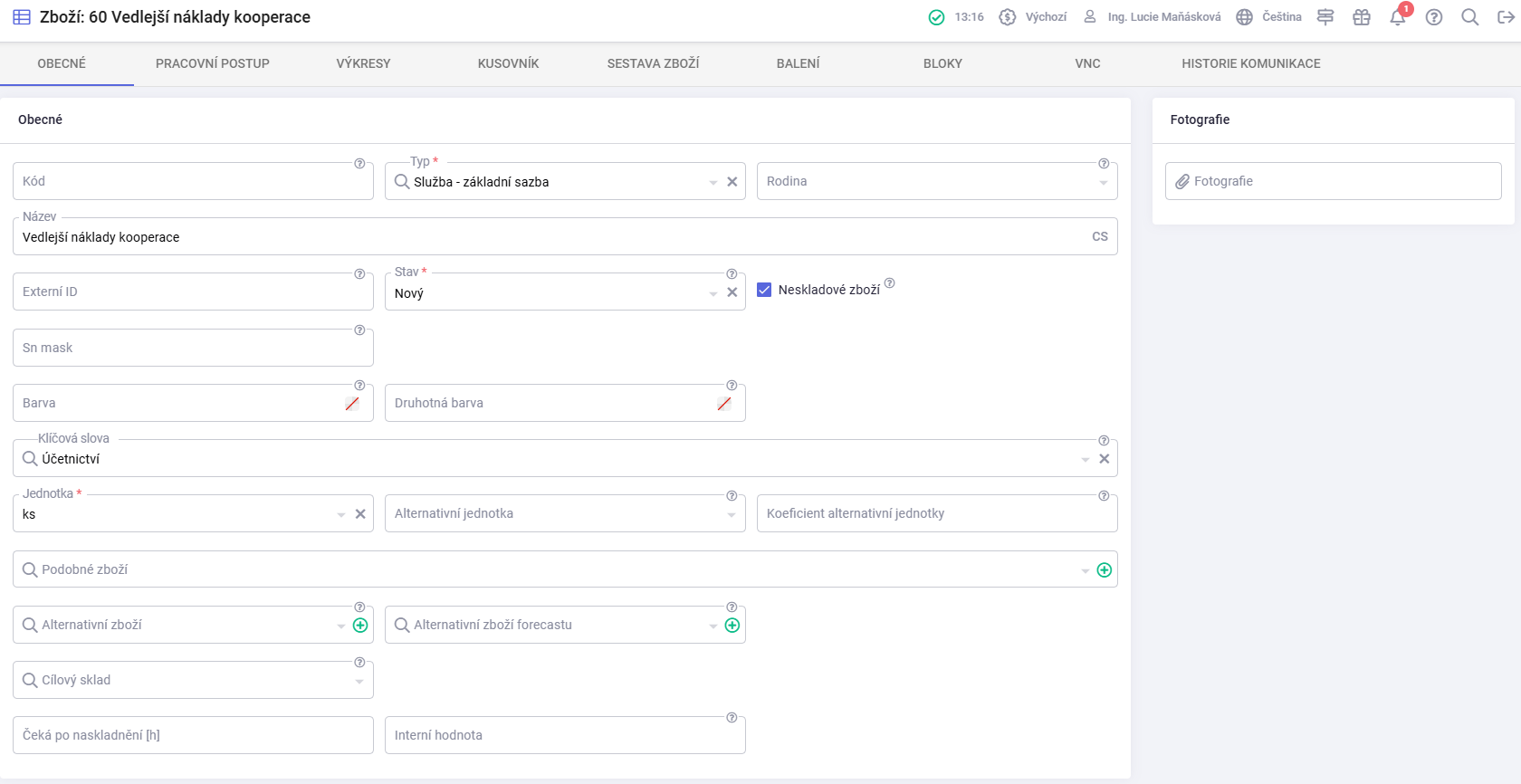The image size is (1521, 784).
Task: Open the Rodina dropdown
Action: [1103, 183]
